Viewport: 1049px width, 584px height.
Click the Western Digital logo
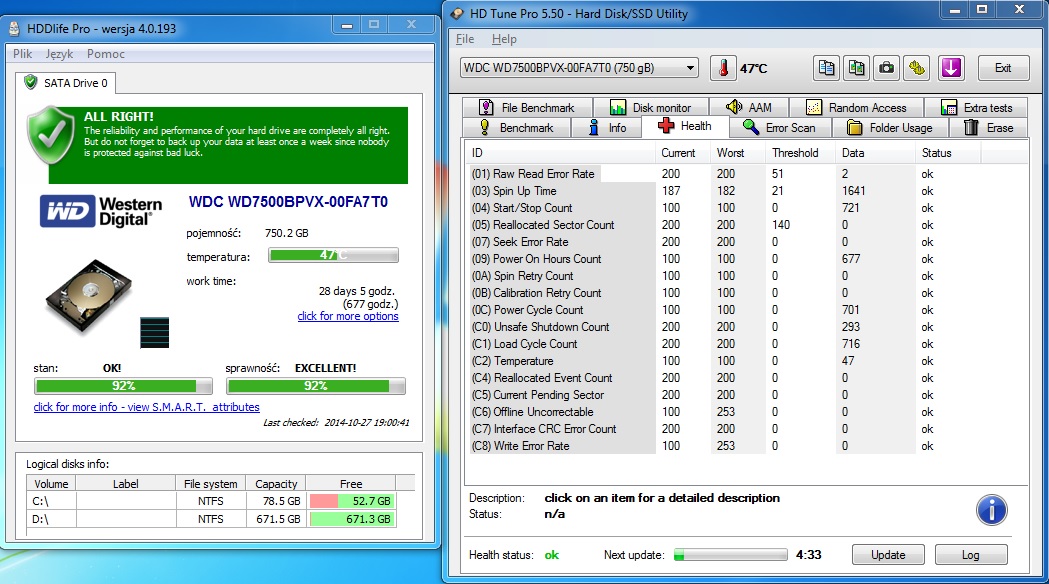101,211
